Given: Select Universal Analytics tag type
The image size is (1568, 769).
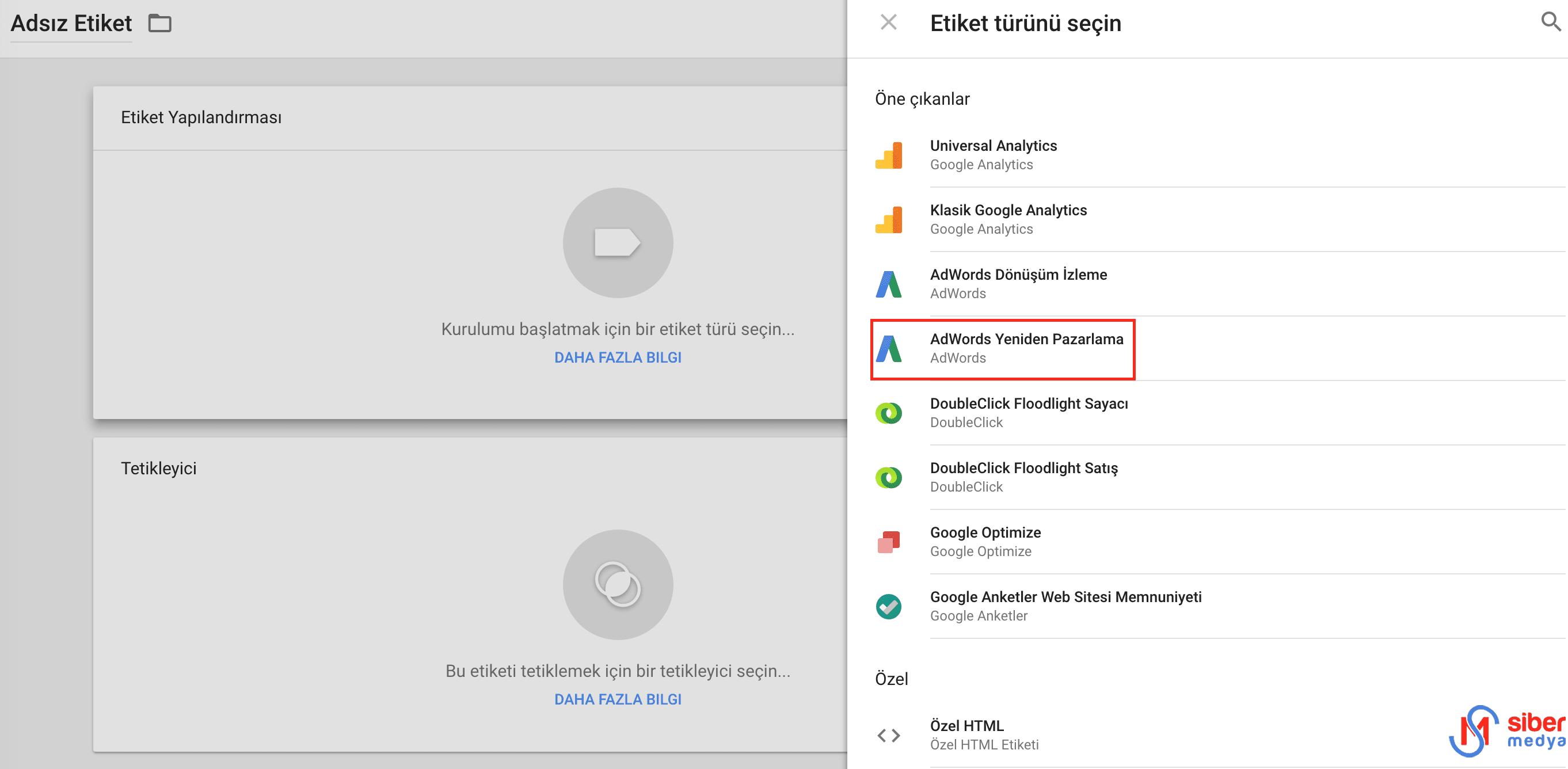Looking at the screenshot, I should (x=1220, y=155).
